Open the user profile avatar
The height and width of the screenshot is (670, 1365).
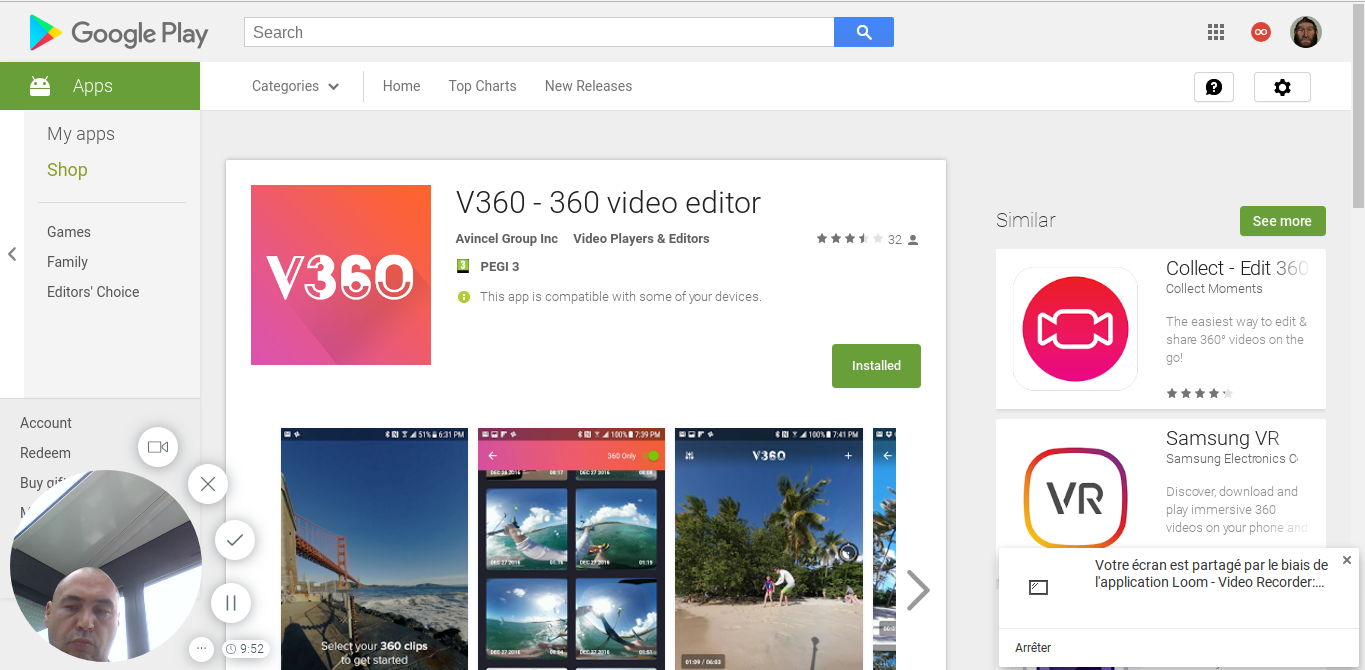[x=1306, y=32]
